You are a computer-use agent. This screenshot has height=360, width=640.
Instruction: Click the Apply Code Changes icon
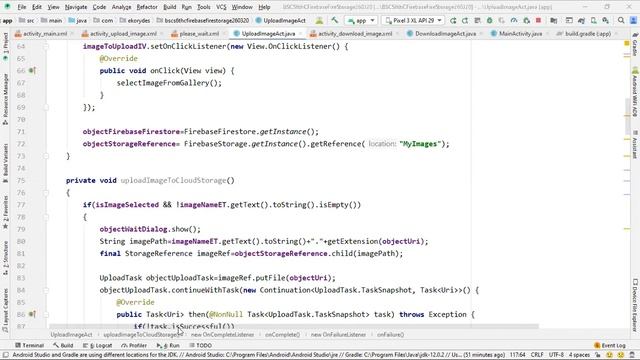(x=477, y=20)
